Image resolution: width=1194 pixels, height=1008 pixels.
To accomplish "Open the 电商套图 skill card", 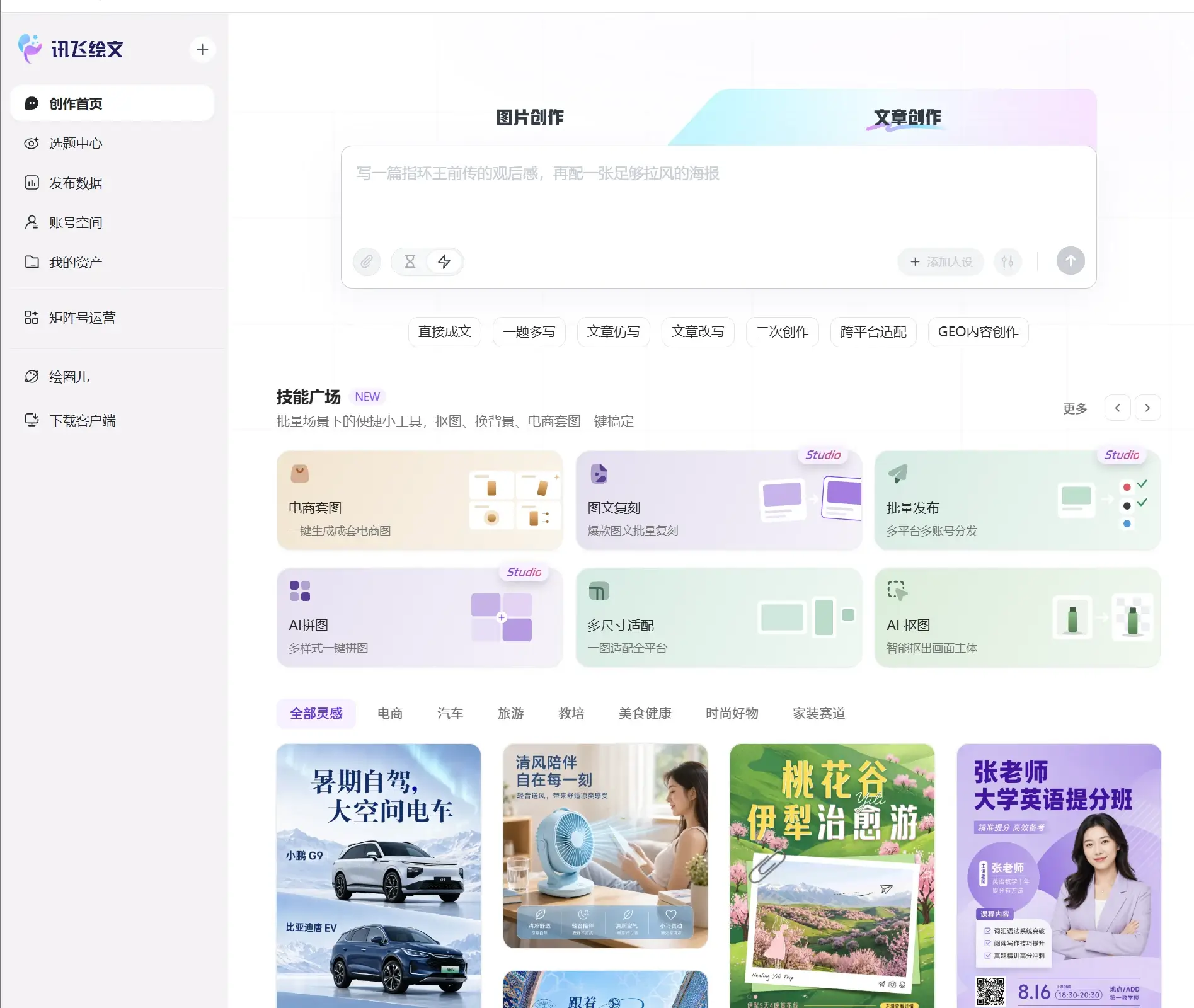I will 420,500.
